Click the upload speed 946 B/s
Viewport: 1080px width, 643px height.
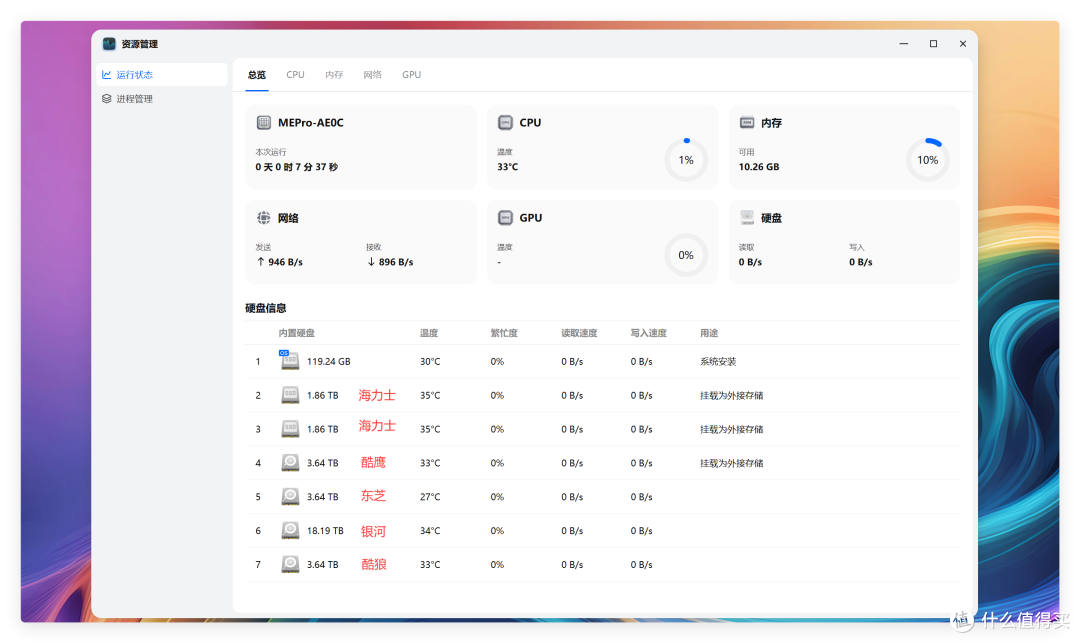point(286,262)
